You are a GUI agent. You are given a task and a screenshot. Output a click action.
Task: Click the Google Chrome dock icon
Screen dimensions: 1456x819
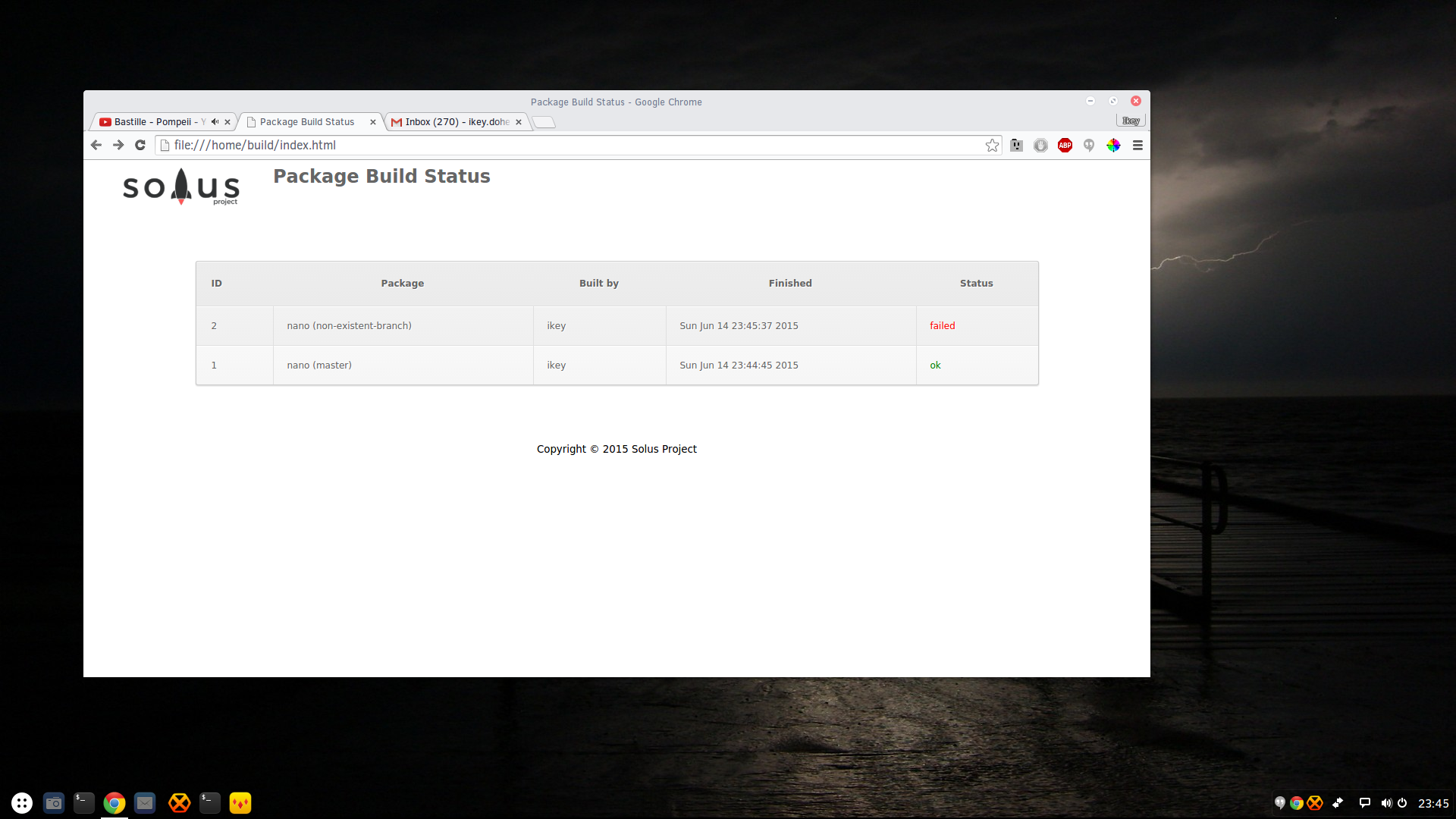point(115,802)
